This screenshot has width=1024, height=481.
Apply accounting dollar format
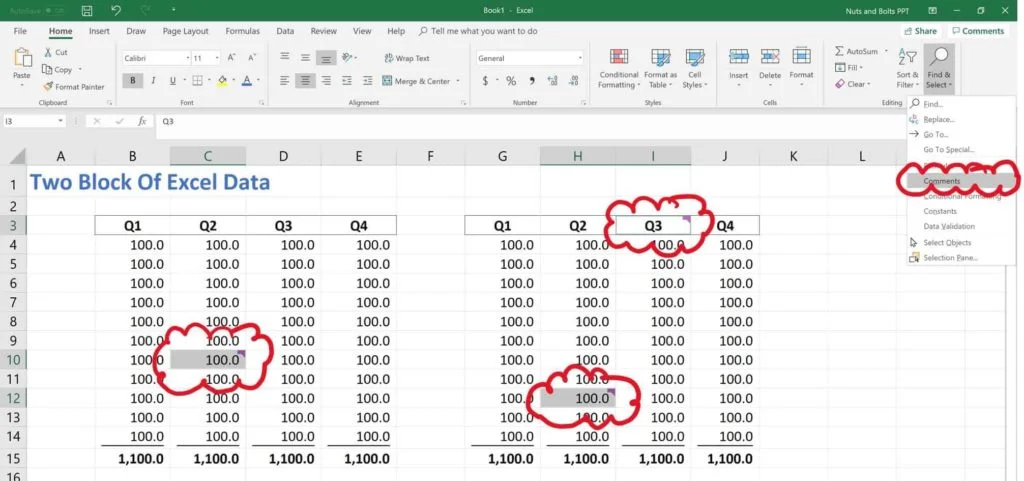point(485,81)
